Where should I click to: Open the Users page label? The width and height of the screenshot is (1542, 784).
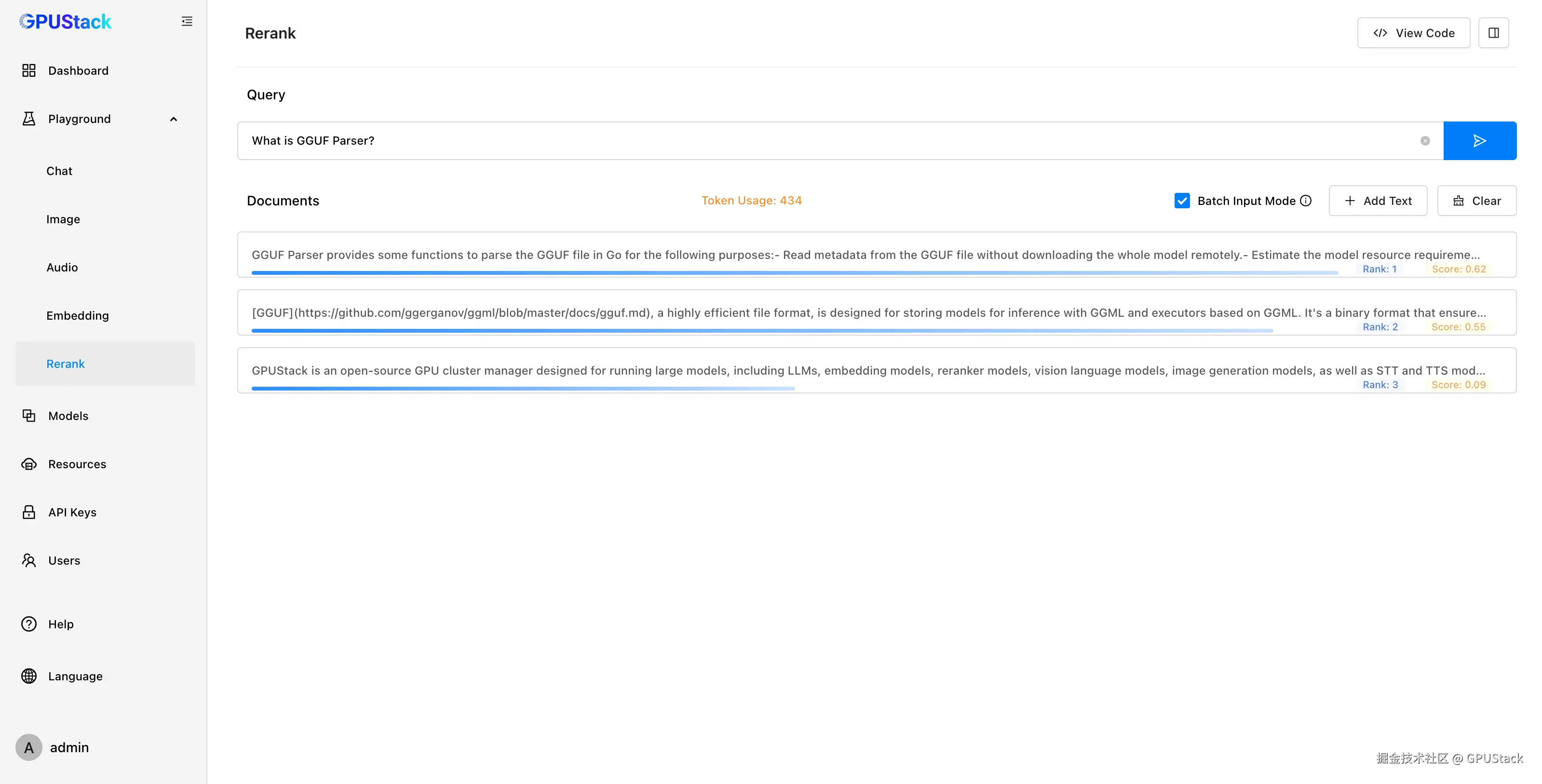pyautogui.click(x=64, y=561)
